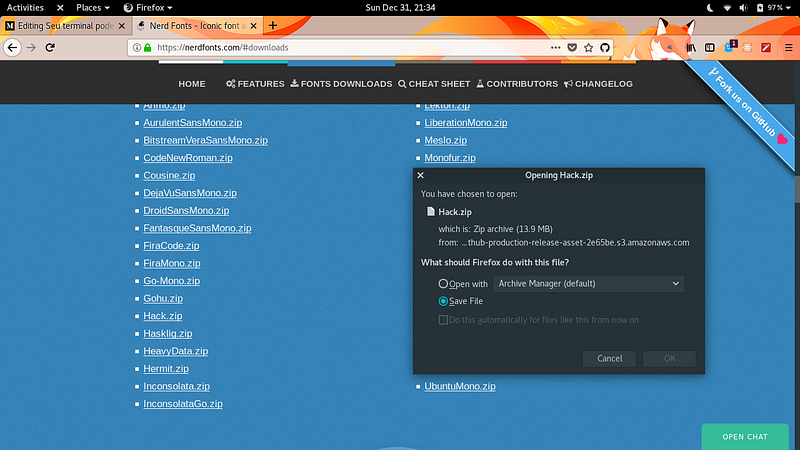Click the night light moon icon
This screenshot has height=450, width=800.
pyautogui.click(x=710, y=8)
